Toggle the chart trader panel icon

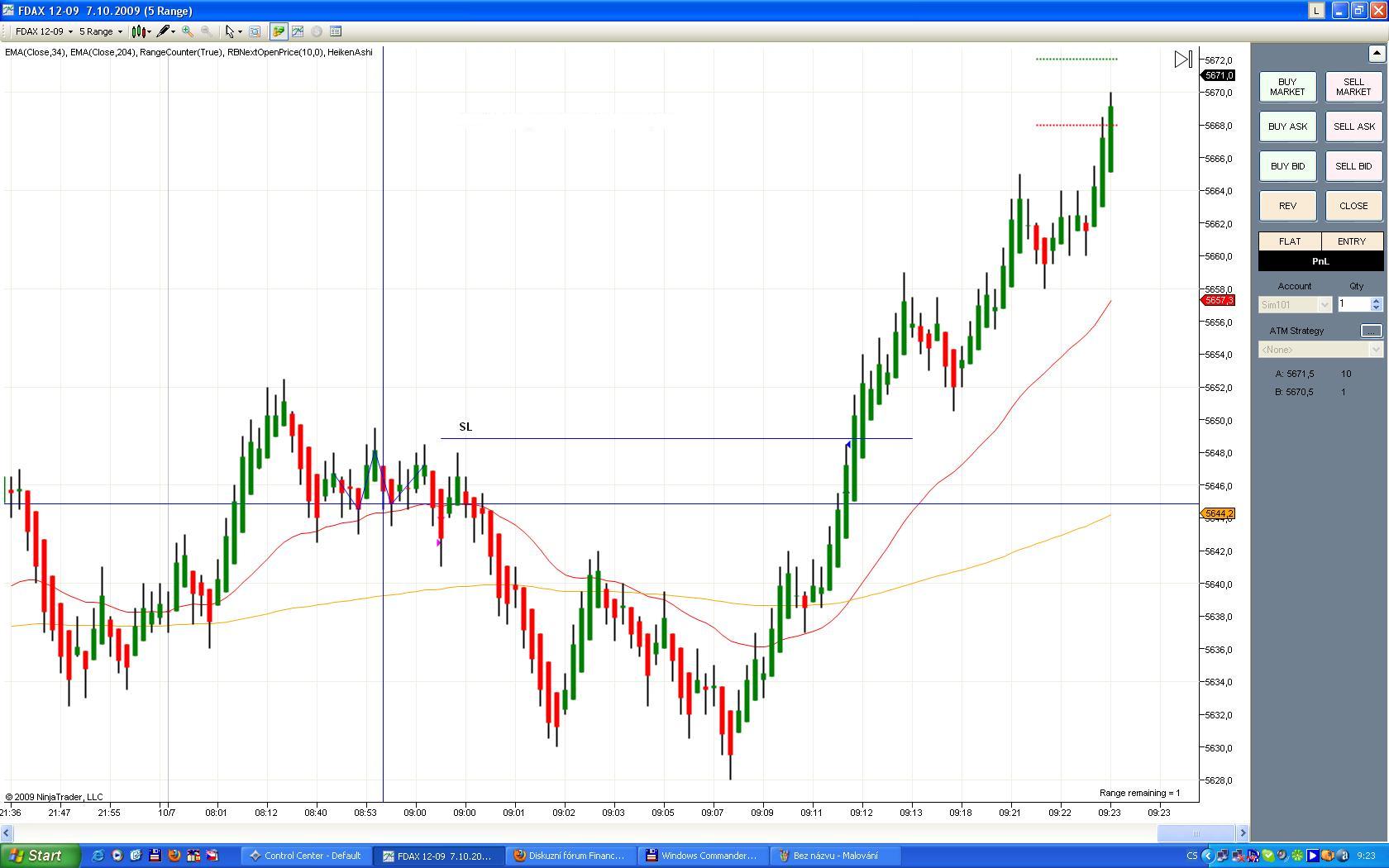(279, 31)
